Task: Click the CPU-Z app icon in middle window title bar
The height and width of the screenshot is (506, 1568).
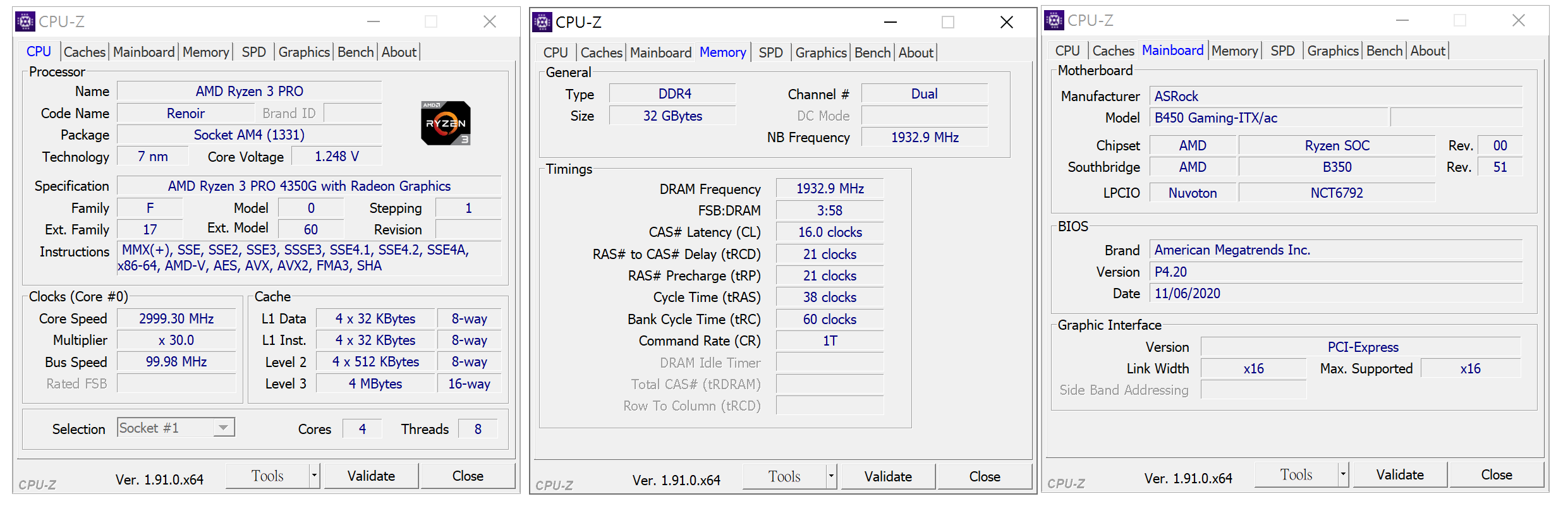Action: (542, 22)
